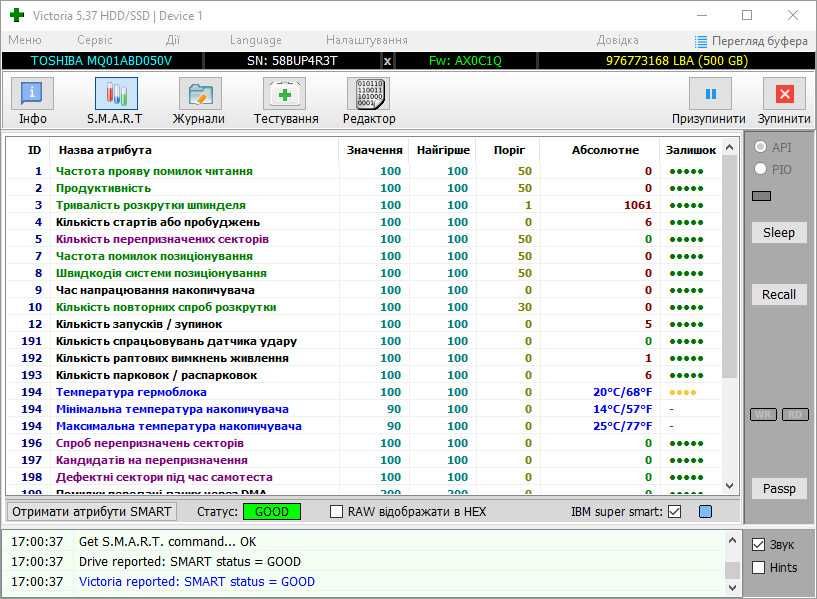Open the Журнали logs section
This screenshot has width=817, height=599.
point(200,102)
